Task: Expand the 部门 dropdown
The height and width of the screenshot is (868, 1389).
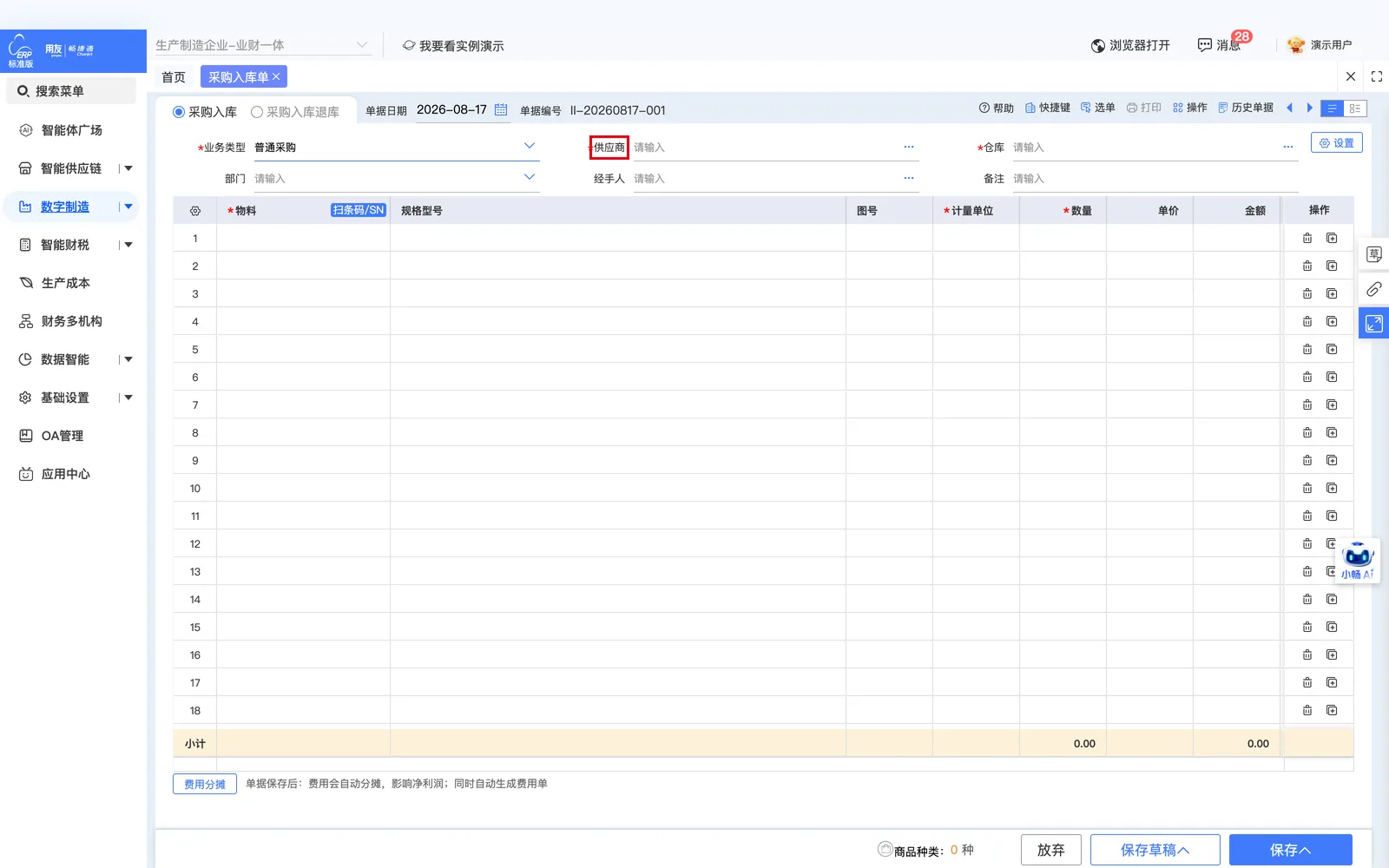Action: 530,178
